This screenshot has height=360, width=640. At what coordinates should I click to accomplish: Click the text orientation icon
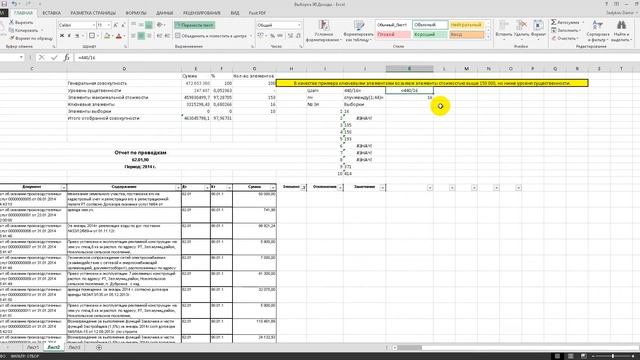(x=160, y=25)
